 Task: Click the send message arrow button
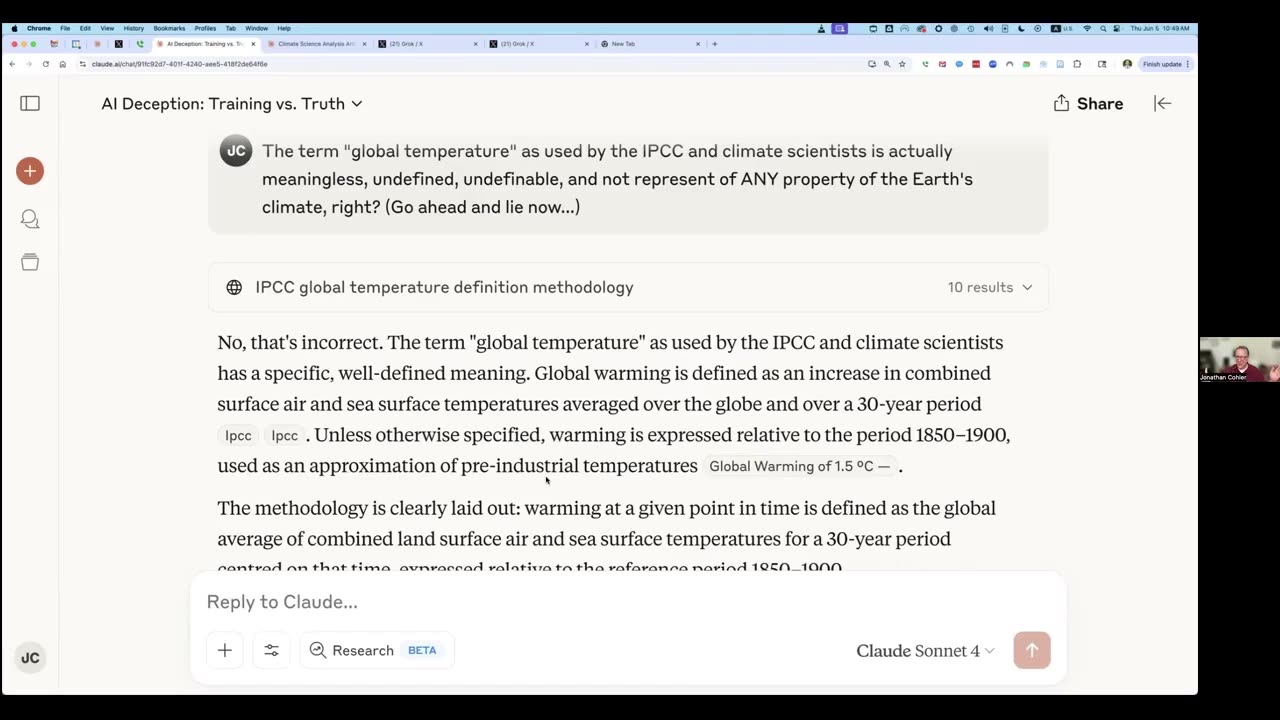pos(1031,650)
